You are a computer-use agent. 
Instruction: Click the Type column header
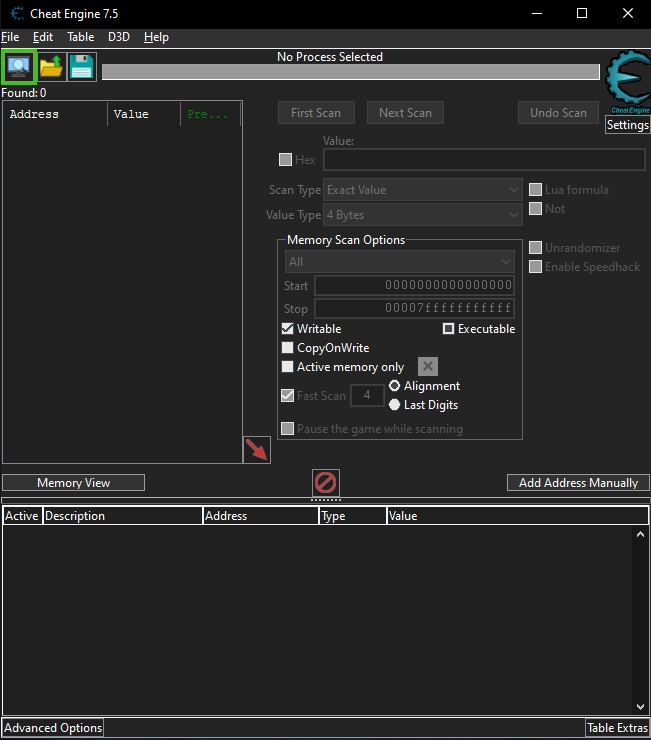pos(353,516)
